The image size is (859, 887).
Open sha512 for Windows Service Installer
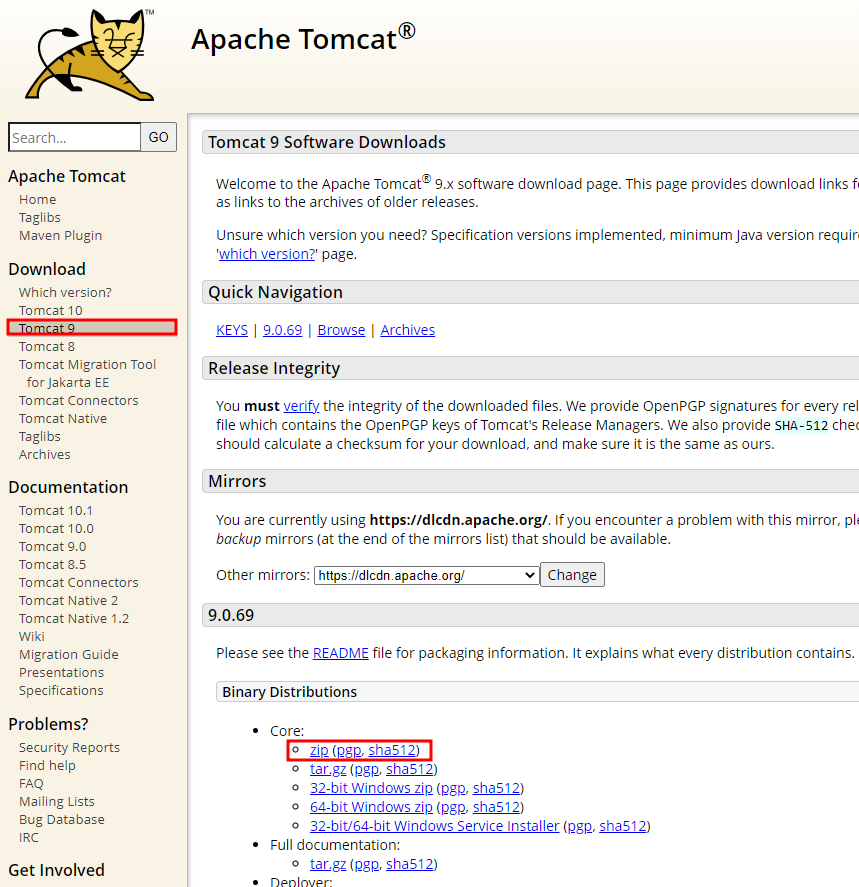pyautogui.click(x=623, y=826)
